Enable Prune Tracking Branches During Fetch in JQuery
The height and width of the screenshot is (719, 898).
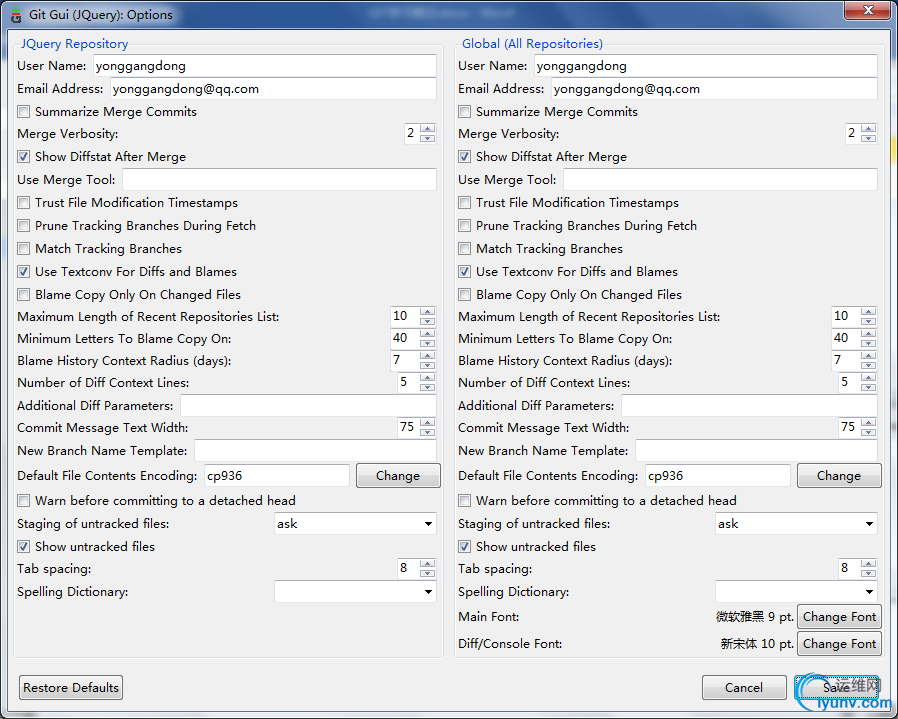click(23, 226)
